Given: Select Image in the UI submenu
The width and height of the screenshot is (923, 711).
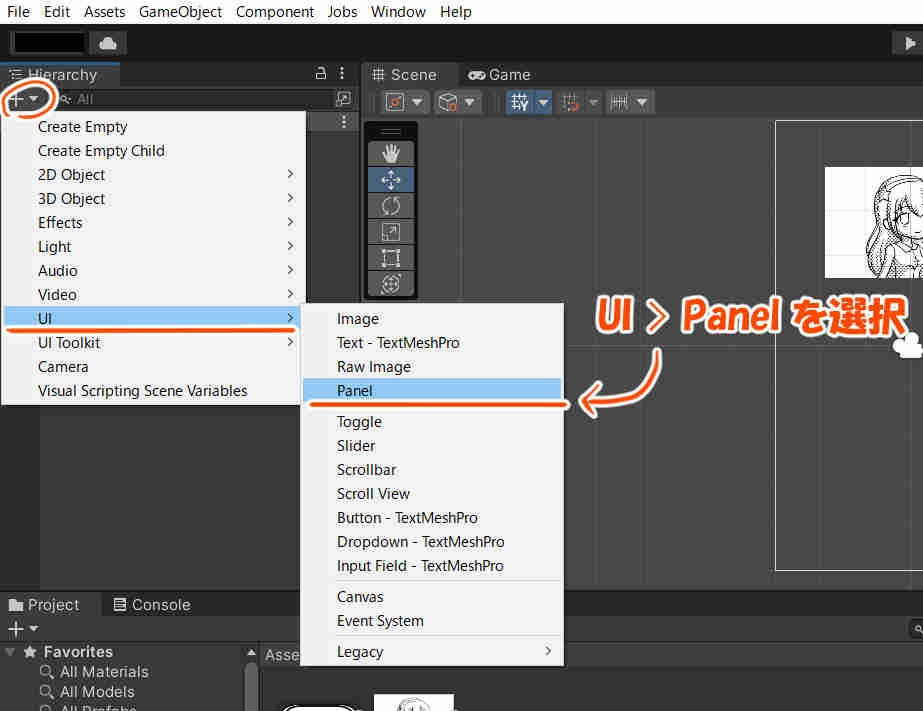Looking at the screenshot, I should pyautogui.click(x=433, y=318).
